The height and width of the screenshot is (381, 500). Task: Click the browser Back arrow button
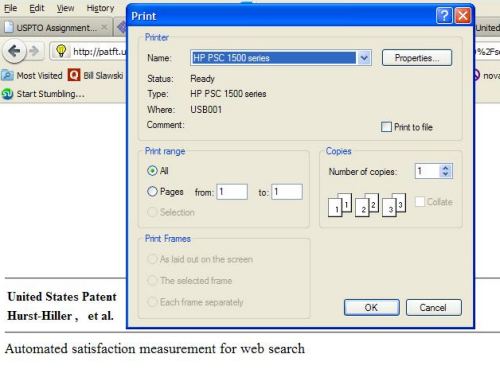[14, 51]
